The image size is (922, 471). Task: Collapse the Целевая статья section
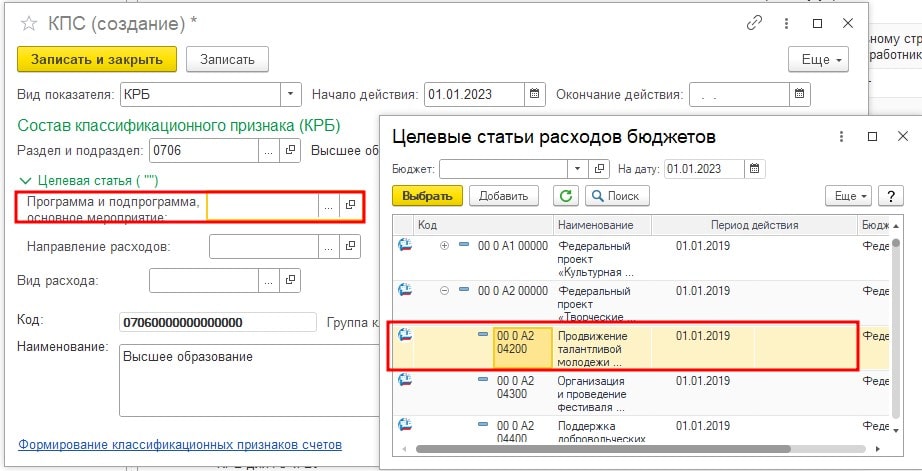click(x=26, y=180)
